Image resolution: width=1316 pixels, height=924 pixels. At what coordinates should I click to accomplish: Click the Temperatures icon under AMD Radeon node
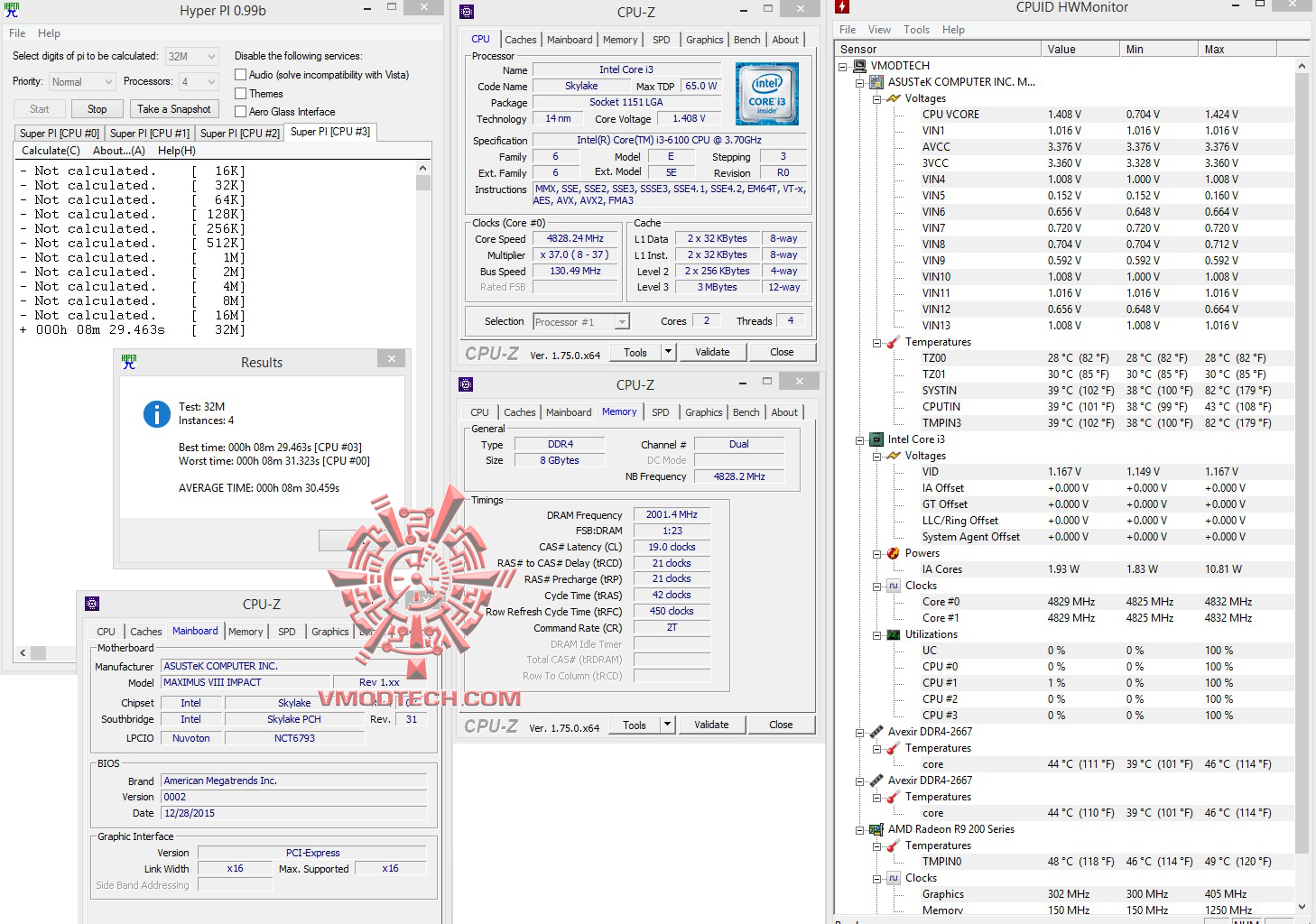tap(894, 845)
